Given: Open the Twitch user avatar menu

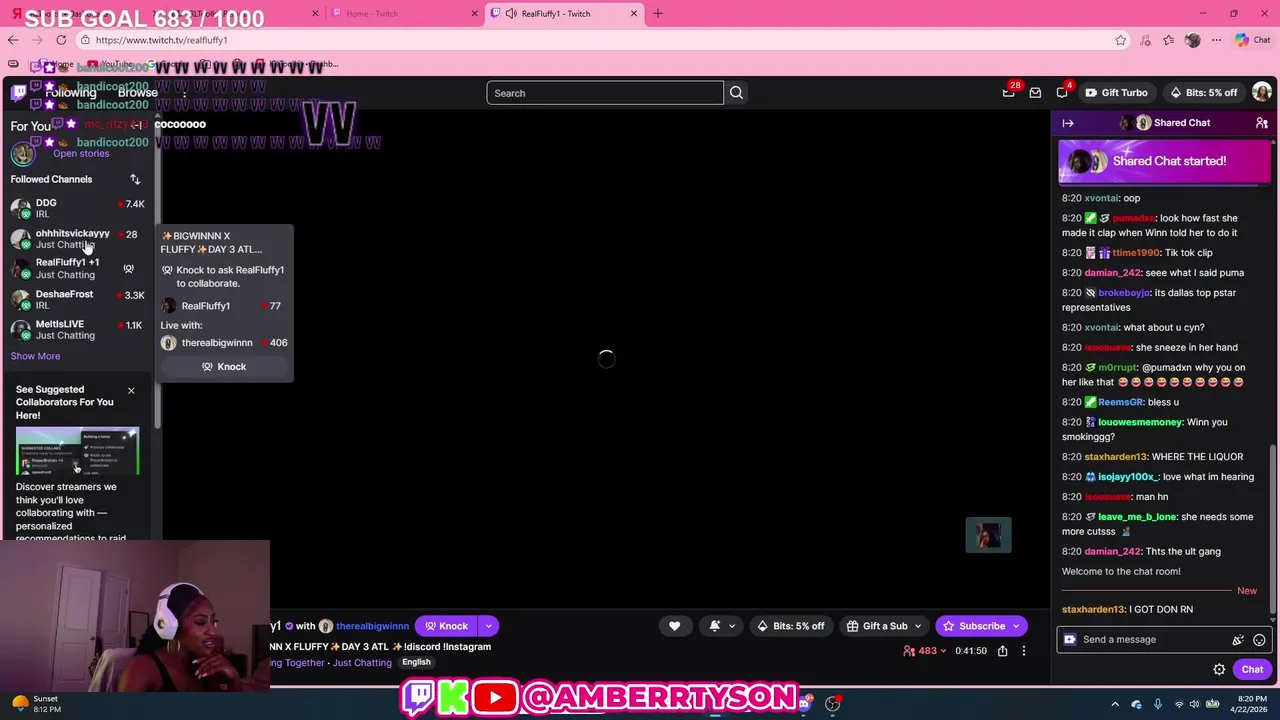Looking at the screenshot, I should (1262, 93).
